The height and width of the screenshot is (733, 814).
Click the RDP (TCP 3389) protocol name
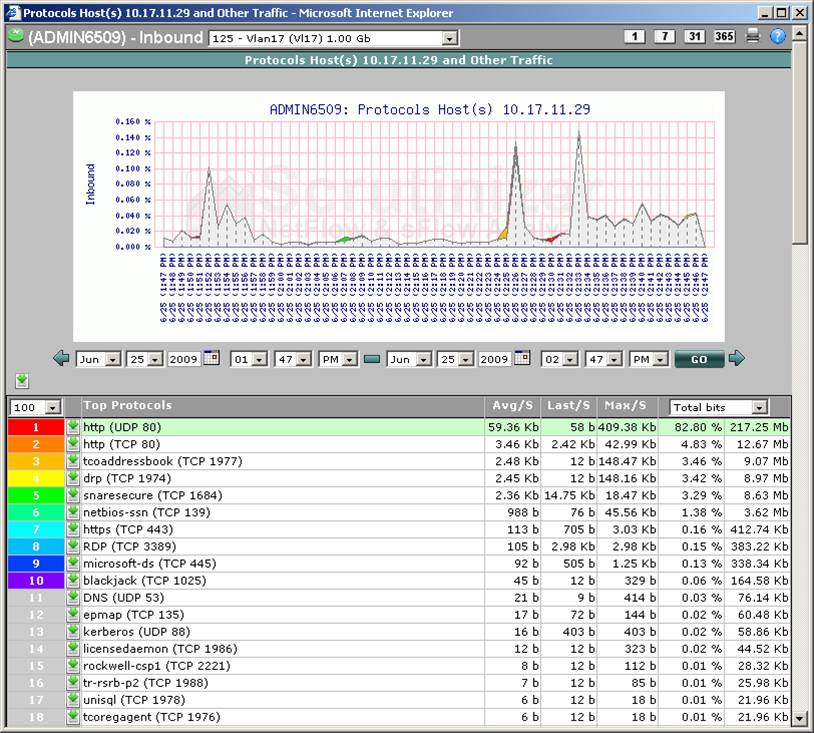[x=129, y=547]
